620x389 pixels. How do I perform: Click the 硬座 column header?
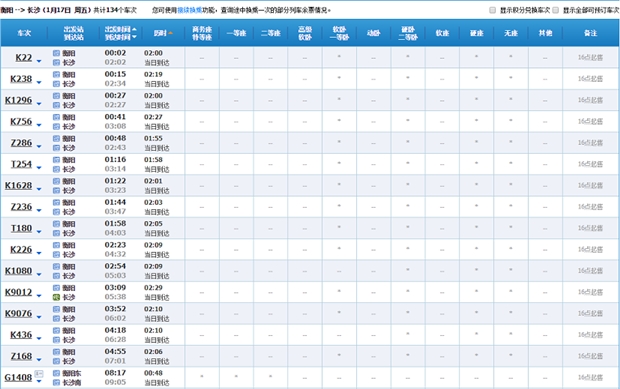pyautogui.click(x=476, y=33)
